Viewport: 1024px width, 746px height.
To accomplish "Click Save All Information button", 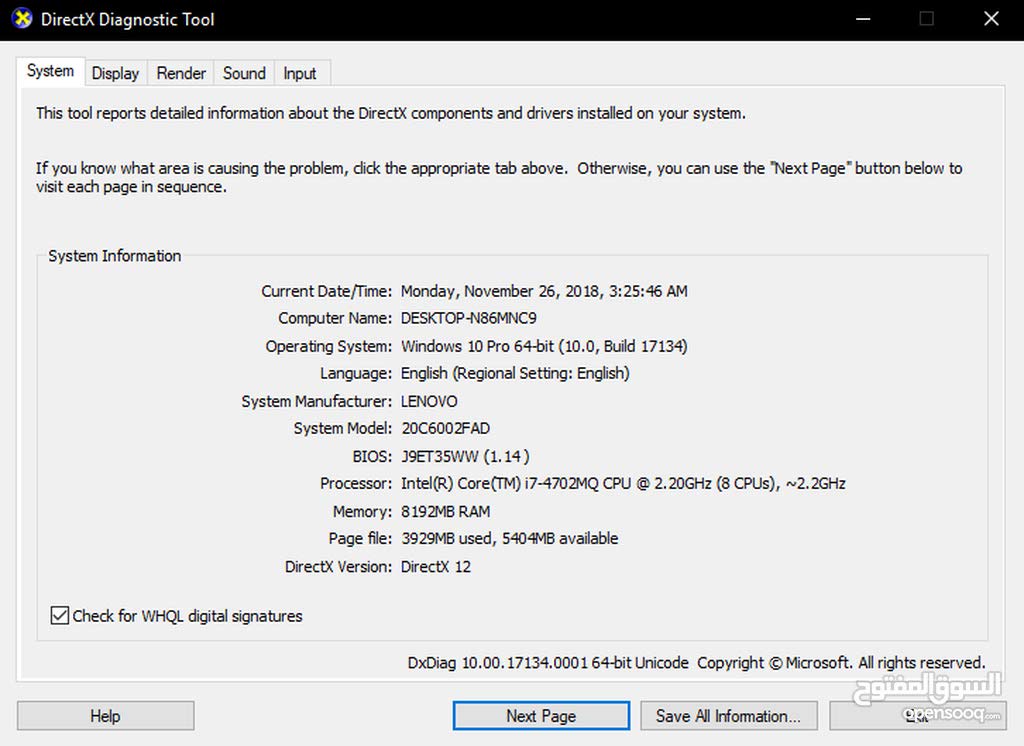I will coord(728,716).
